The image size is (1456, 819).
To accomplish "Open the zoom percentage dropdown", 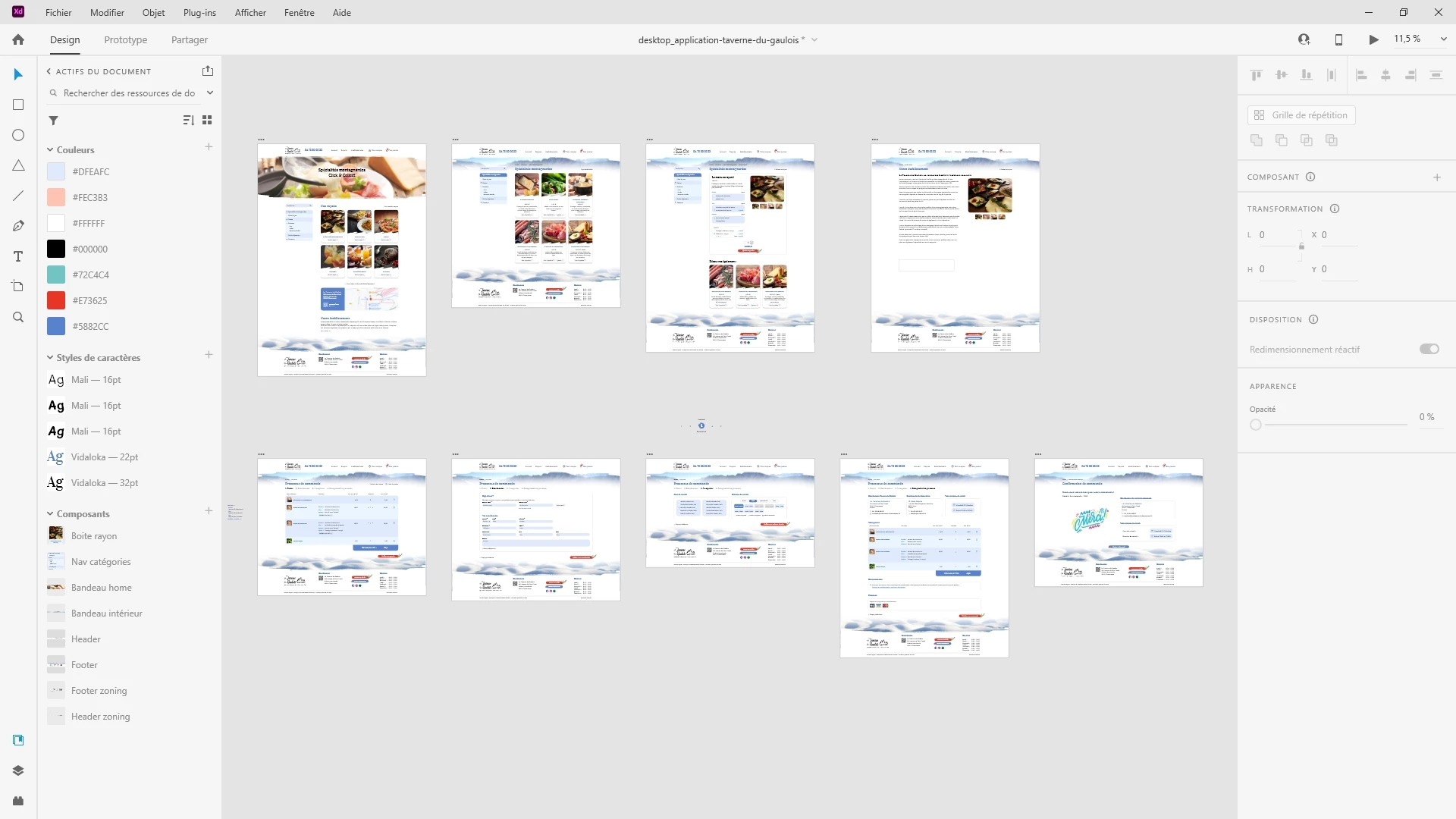I will [x=1443, y=39].
